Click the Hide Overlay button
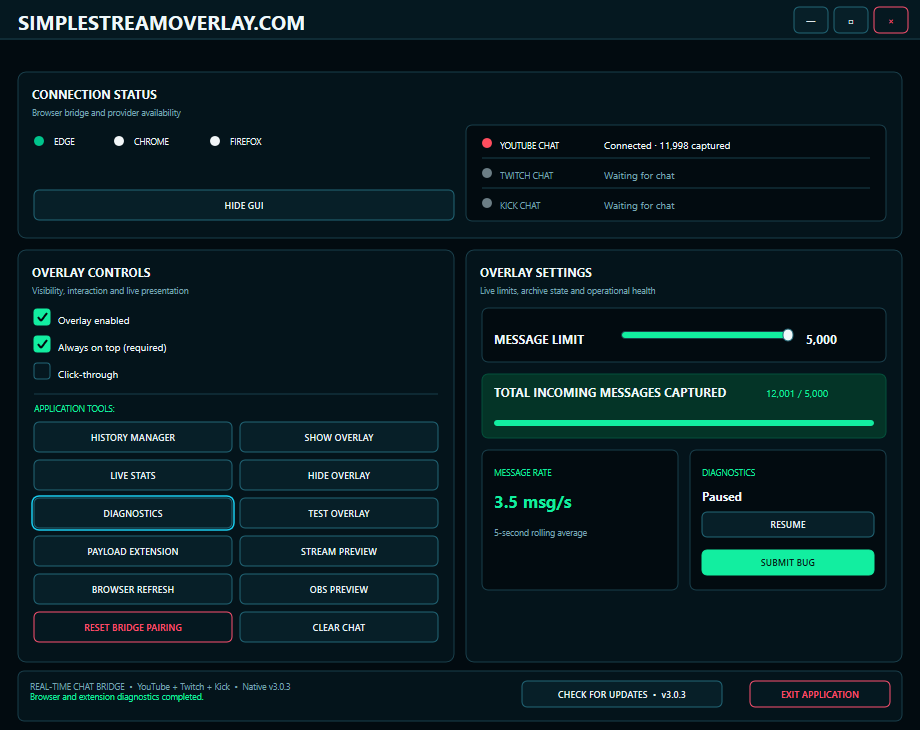Image resolution: width=920 pixels, height=730 pixels. 339,475
